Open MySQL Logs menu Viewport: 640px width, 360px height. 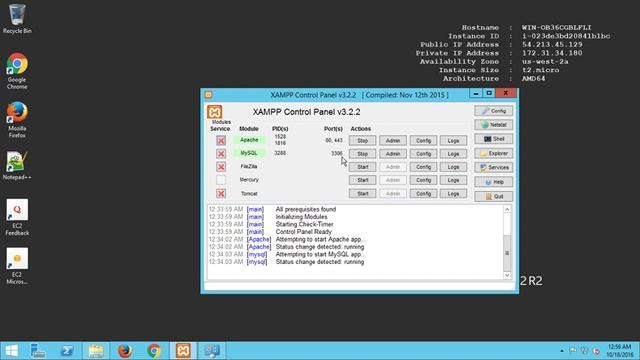click(453, 154)
